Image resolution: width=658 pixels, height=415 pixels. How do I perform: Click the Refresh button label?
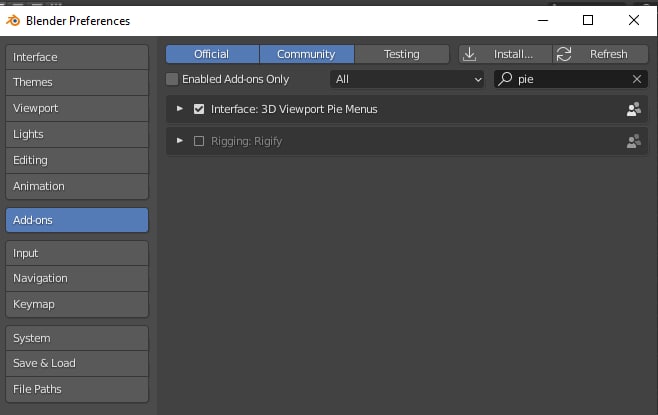pos(608,54)
